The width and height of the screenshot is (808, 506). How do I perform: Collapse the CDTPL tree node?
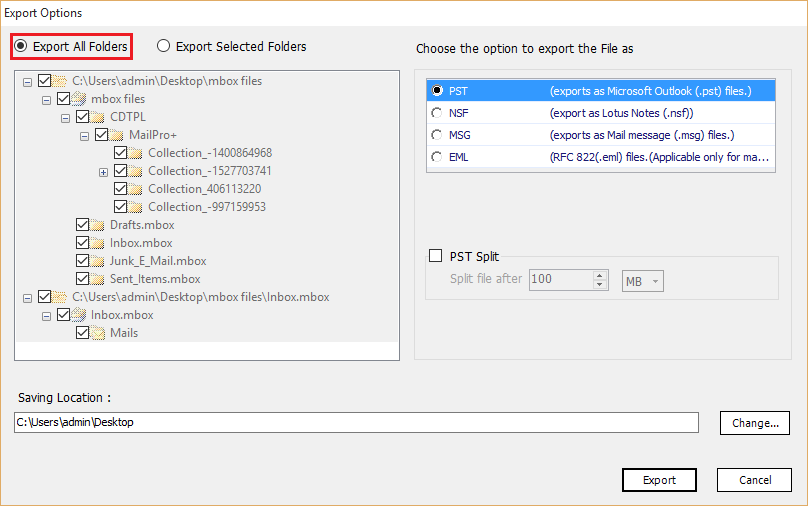[65, 117]
